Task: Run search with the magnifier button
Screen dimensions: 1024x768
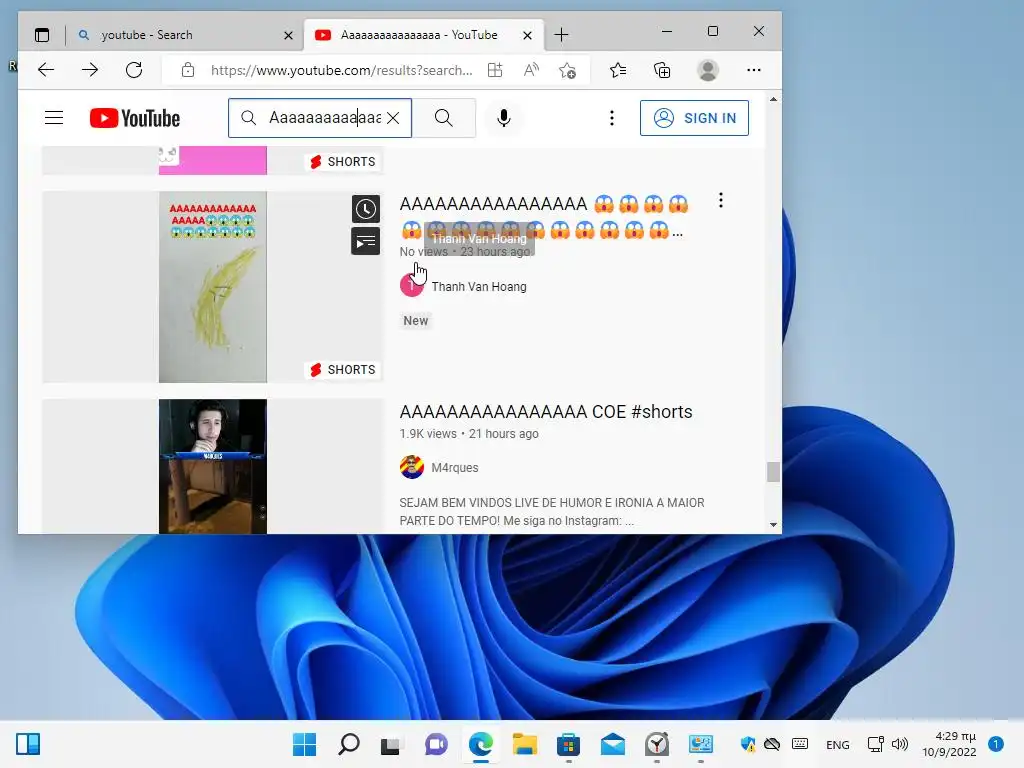Action: pos(444,118)
